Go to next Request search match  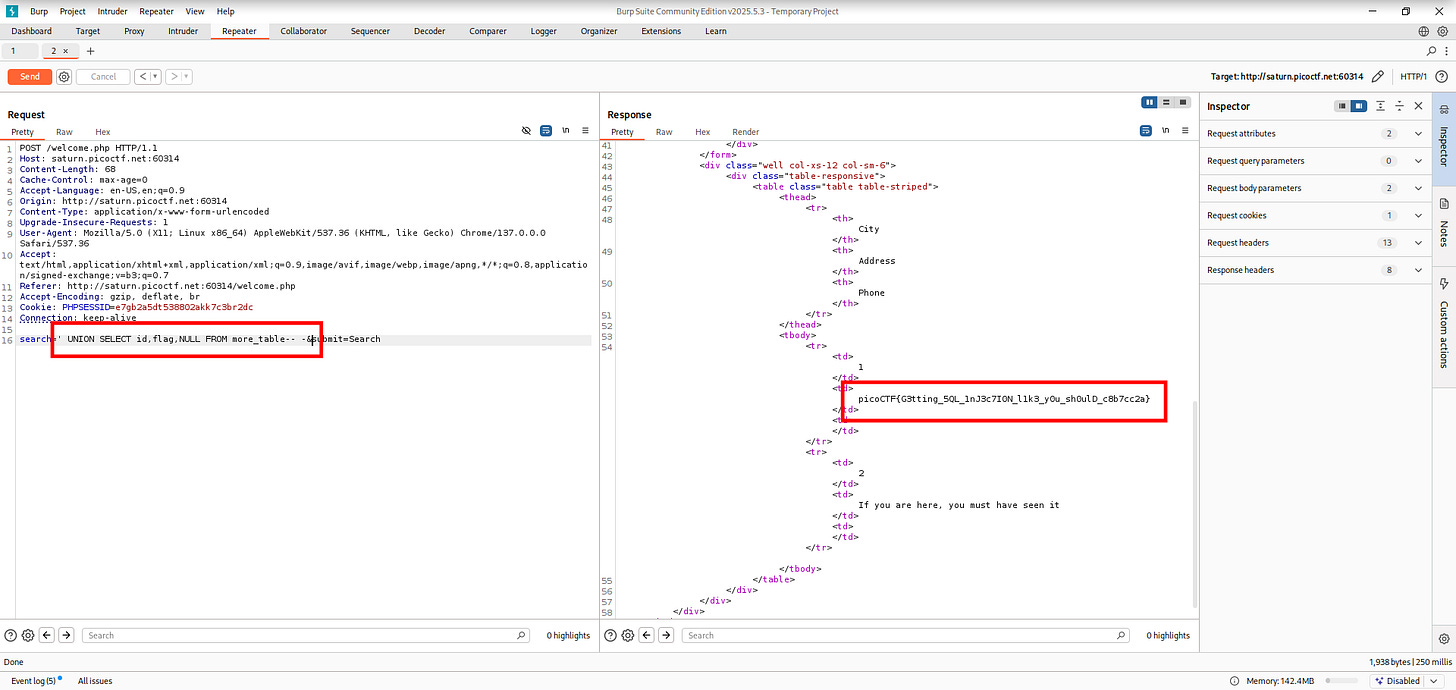(x=66, y=635)
